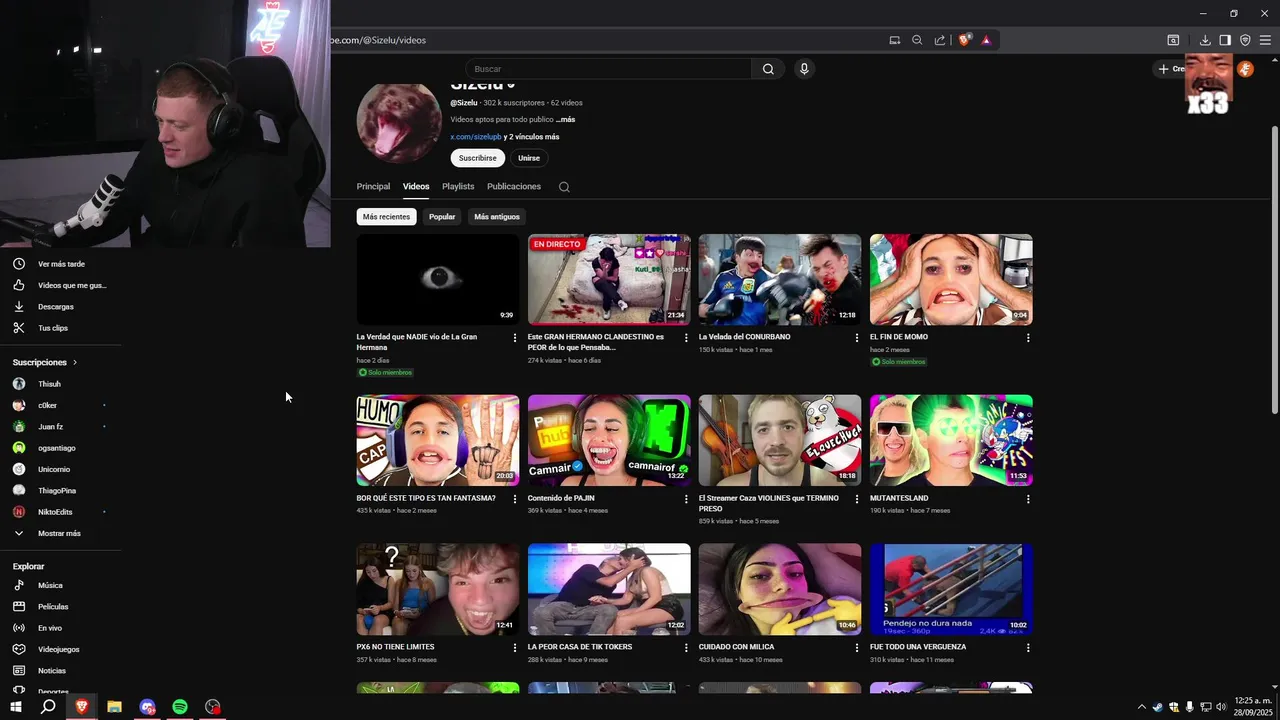This screenshot has height=720, width=1280.
Task: Open Discord from the taskbar
Action: point(147,707)
